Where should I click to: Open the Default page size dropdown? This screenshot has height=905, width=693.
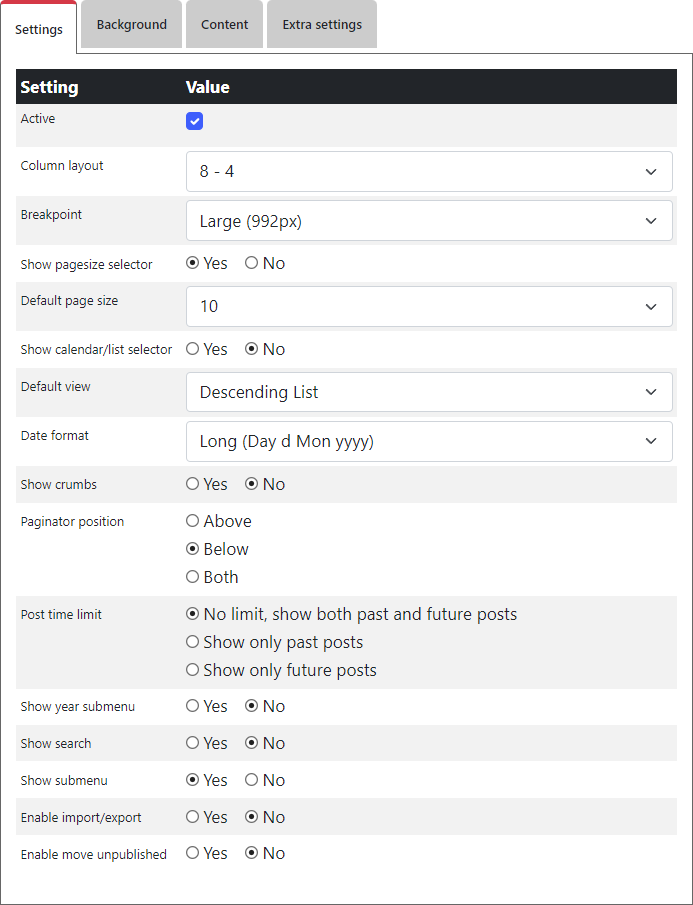coord(429,306)
